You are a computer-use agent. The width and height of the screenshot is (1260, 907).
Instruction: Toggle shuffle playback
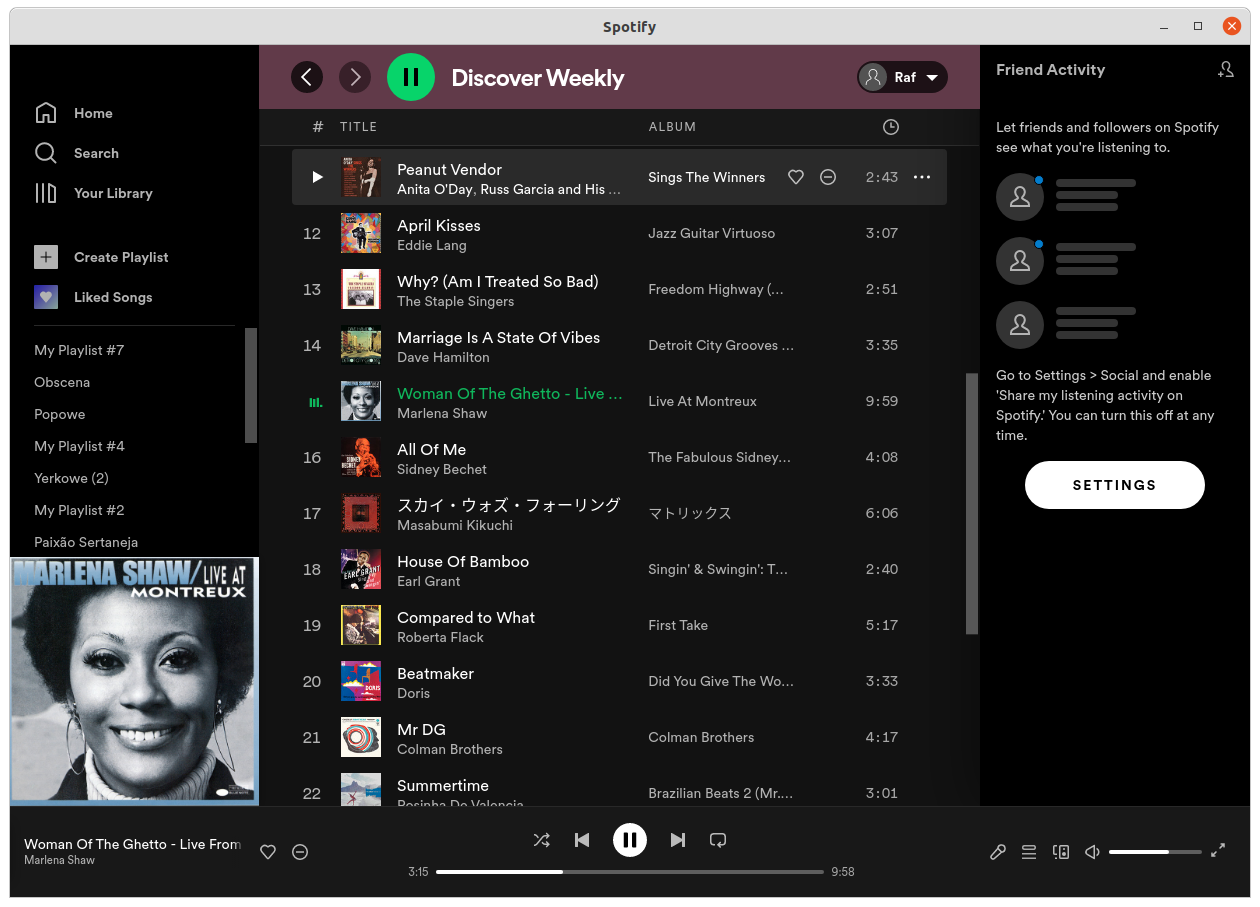tap(541, 840)
